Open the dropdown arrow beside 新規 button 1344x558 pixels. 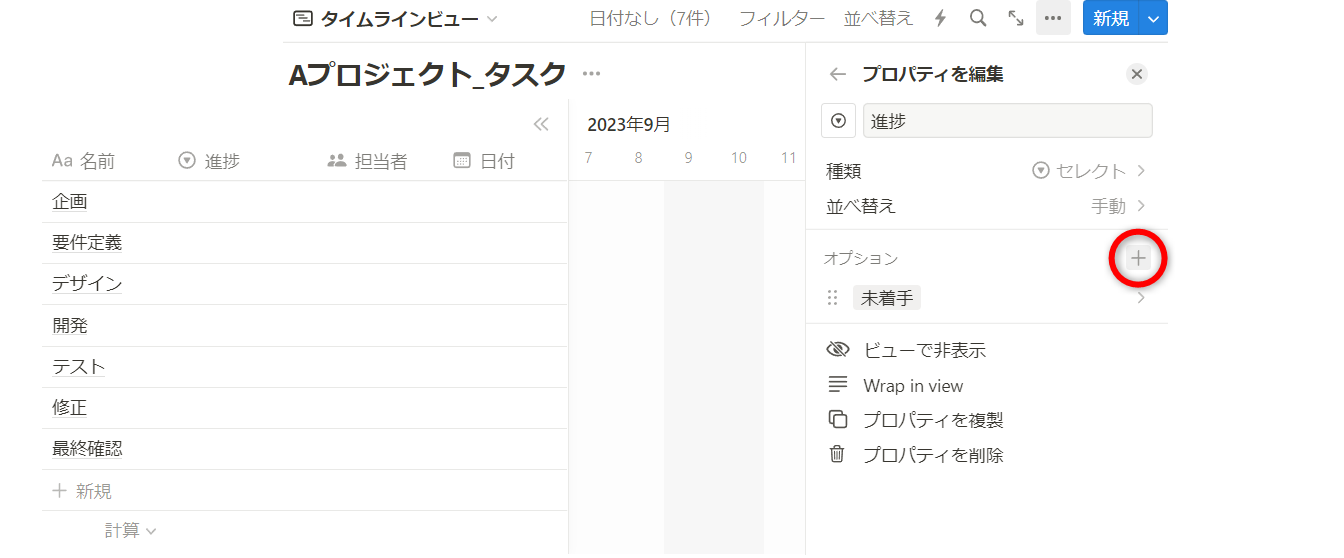(x=1154, y=18)
